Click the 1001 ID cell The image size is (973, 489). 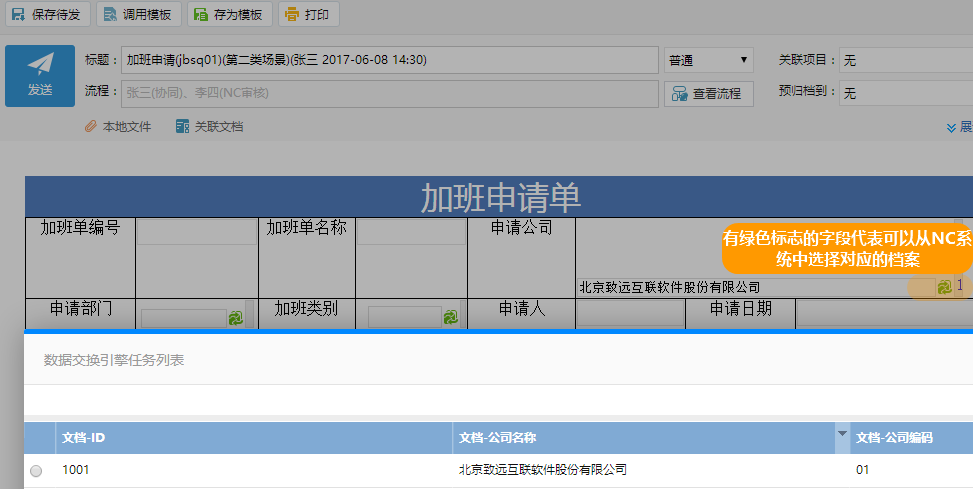pos(76,470)
